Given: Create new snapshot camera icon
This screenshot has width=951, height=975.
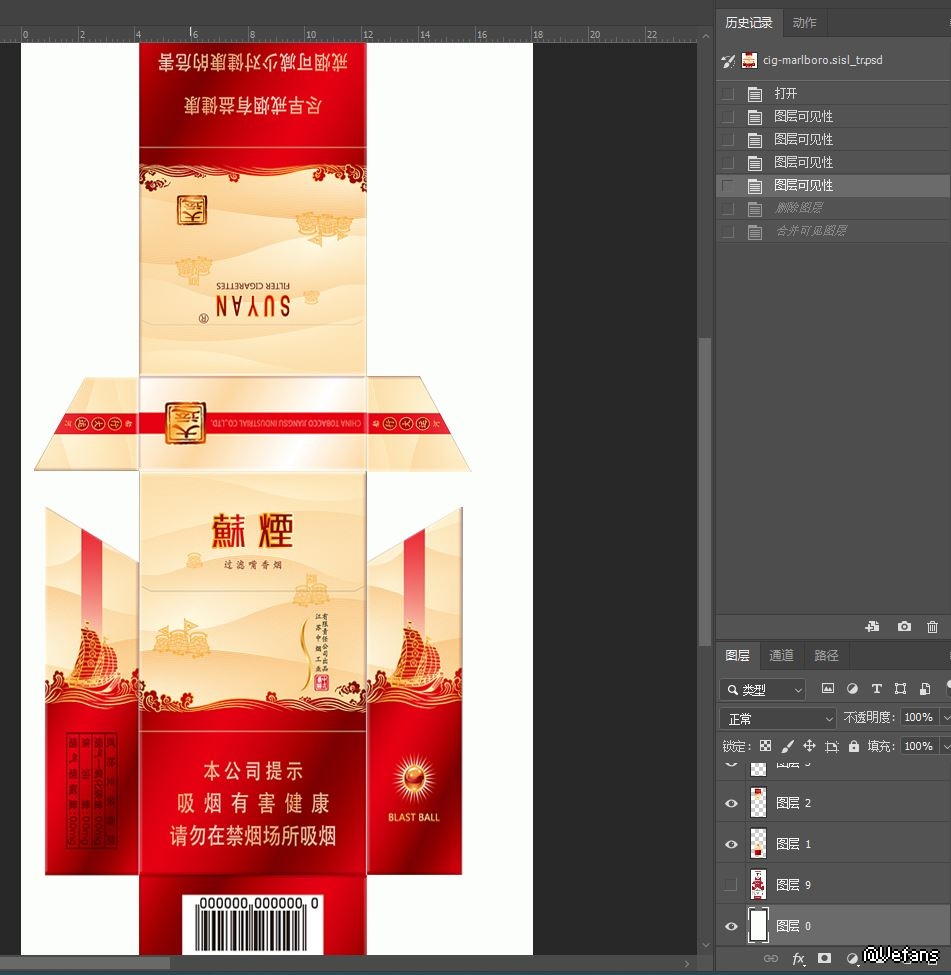Looking at the screenshot, I should point(904,626).
